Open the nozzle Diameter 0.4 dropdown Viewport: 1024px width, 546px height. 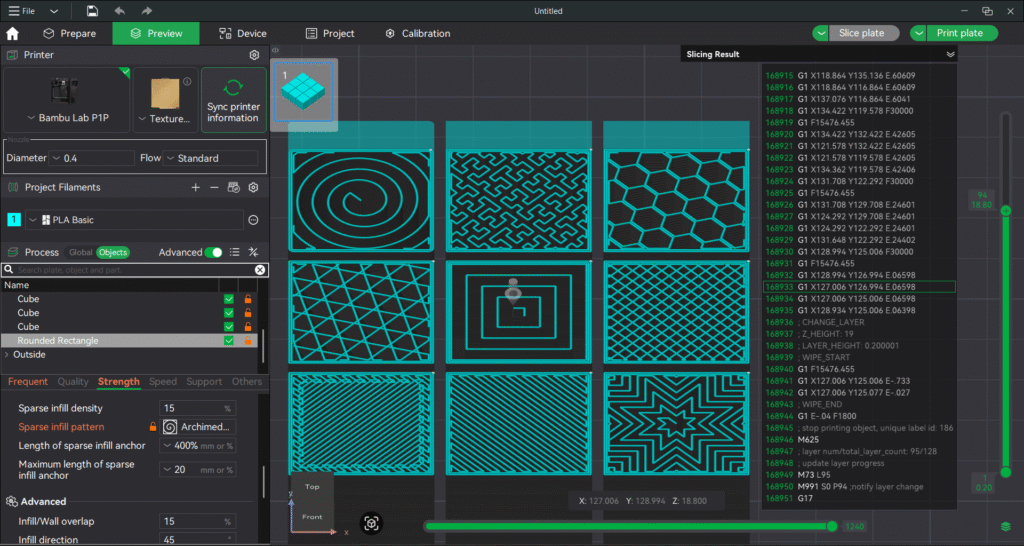pos(92,158)
